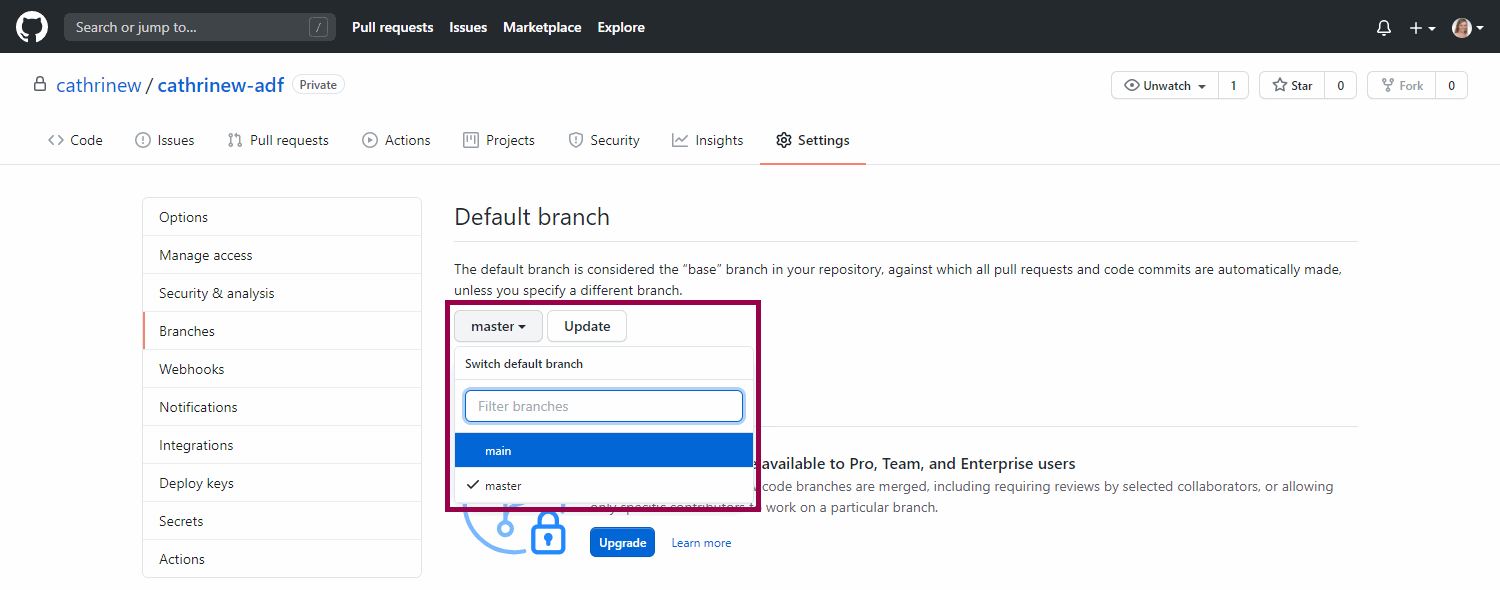Screen dimensions: 1500x590
Task: Click the Fork repository button
Action: 1401,86
